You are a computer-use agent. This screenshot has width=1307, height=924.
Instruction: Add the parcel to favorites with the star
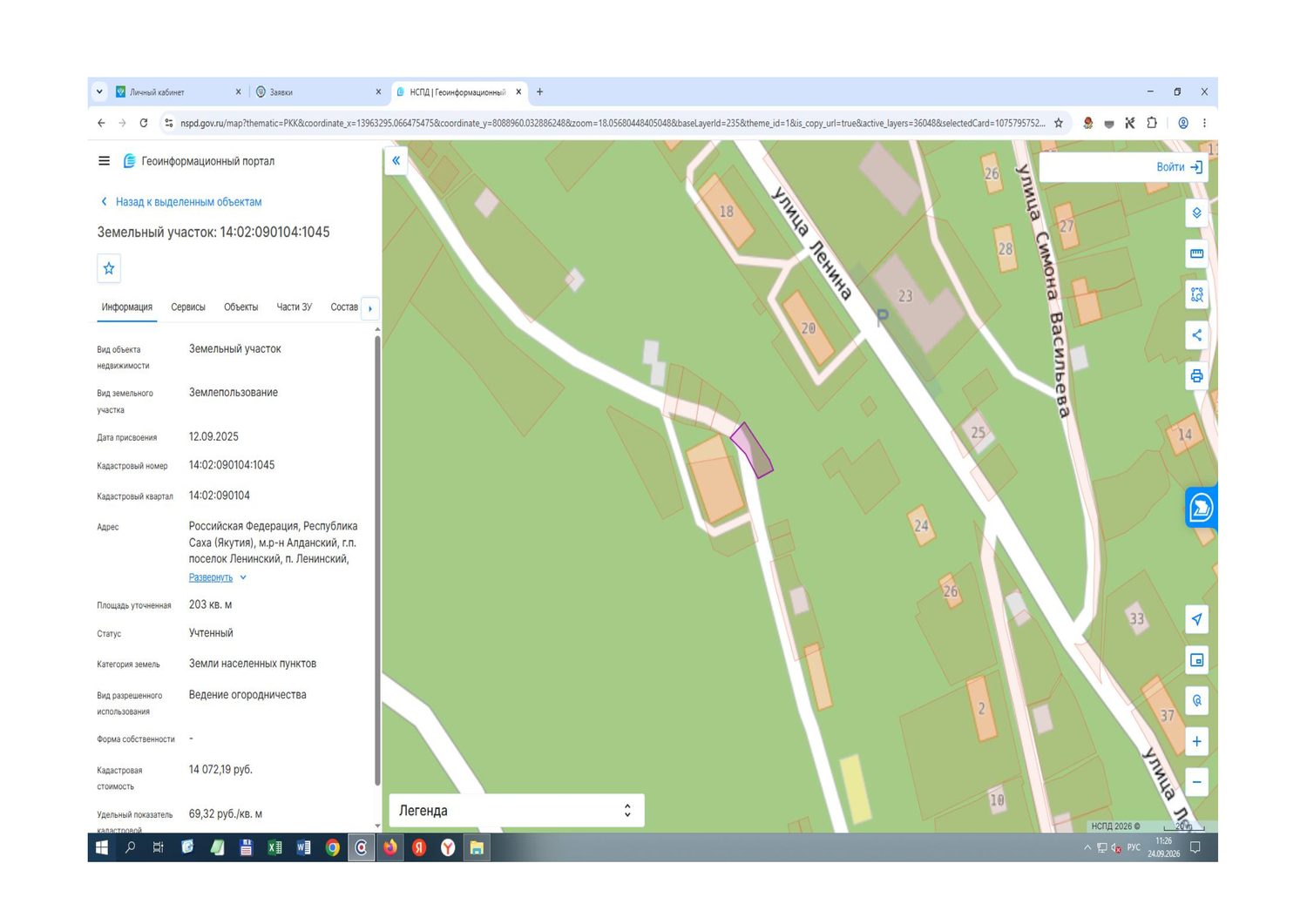[109, 268]
